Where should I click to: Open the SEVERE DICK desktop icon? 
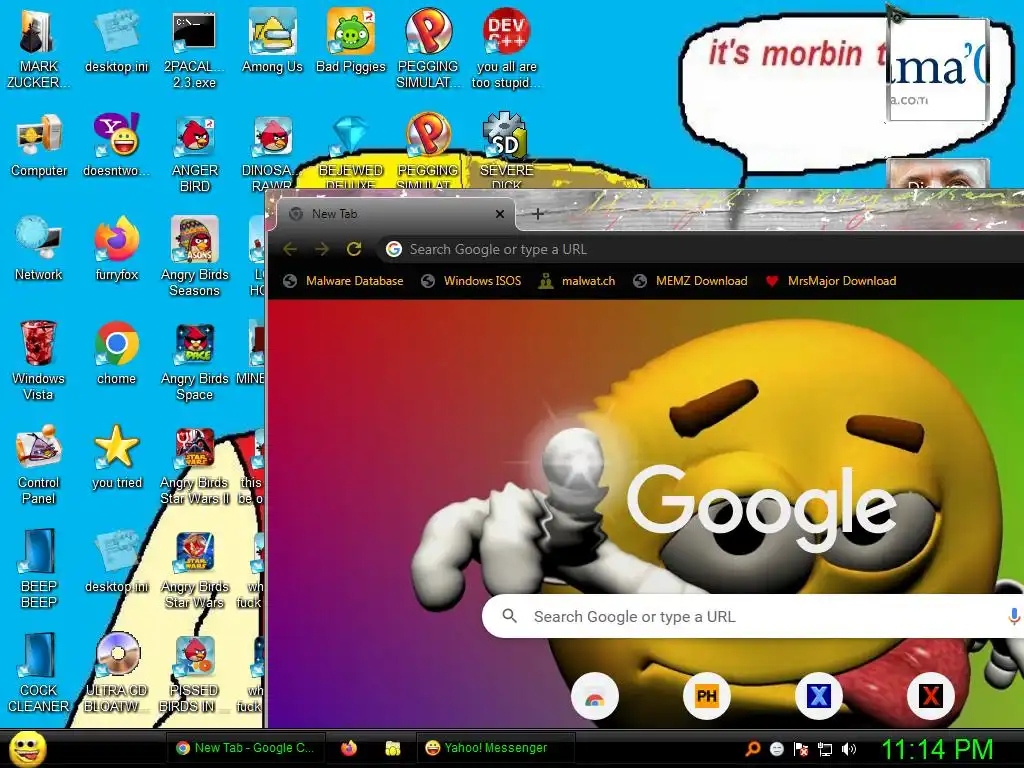[x=506, y=152]
